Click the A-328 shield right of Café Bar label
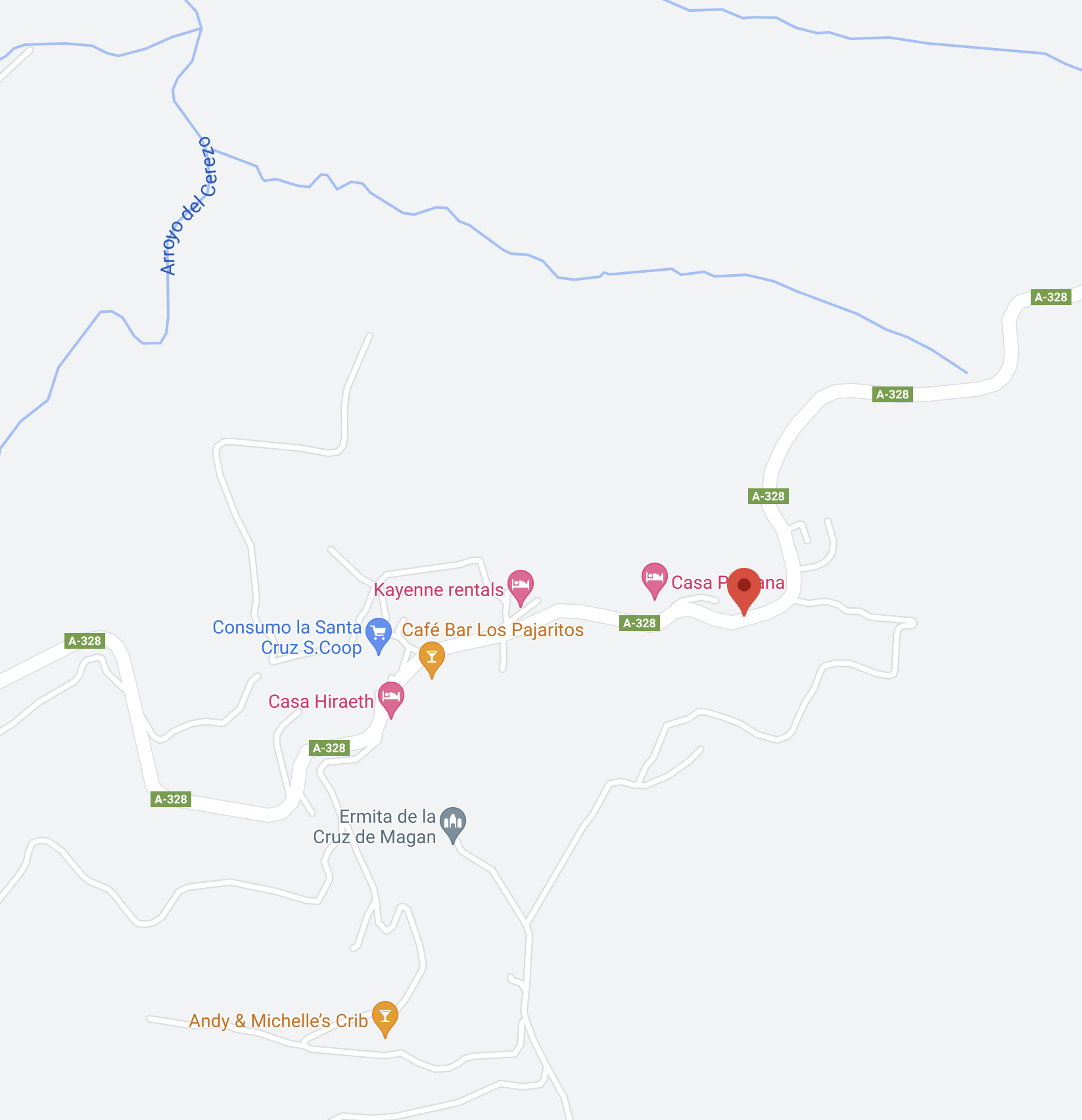The width and height of the screenshot is (1082, 1120). pos(640,623)
